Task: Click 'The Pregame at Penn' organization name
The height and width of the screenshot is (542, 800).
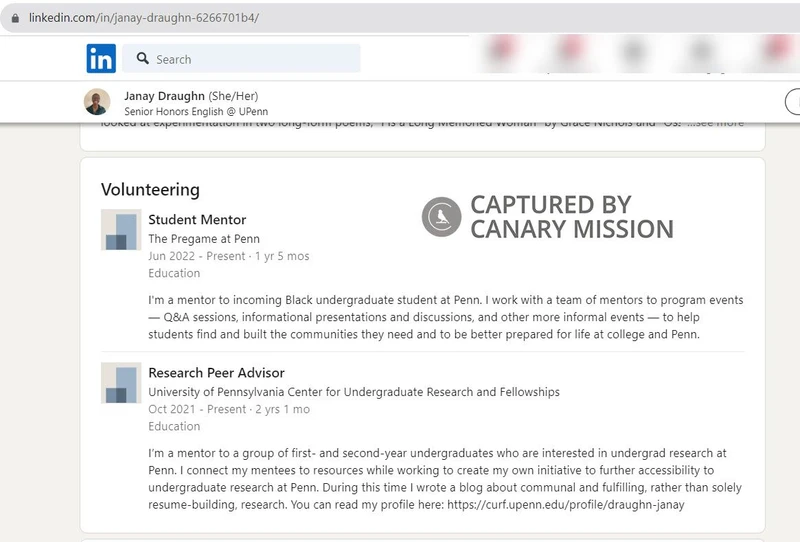Action: pos(204,239)
